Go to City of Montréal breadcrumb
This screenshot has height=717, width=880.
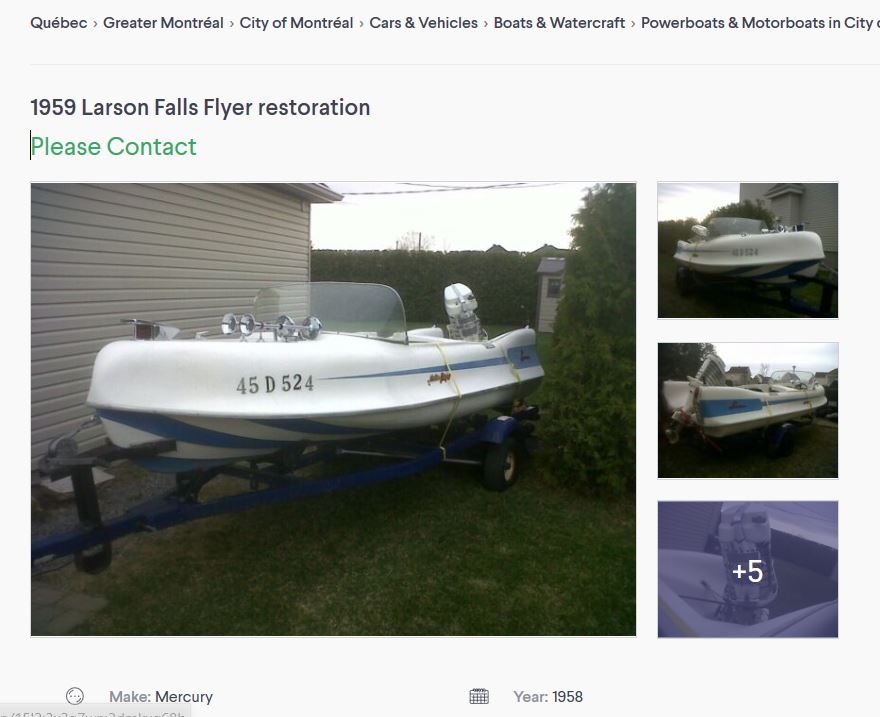[296, 23]
